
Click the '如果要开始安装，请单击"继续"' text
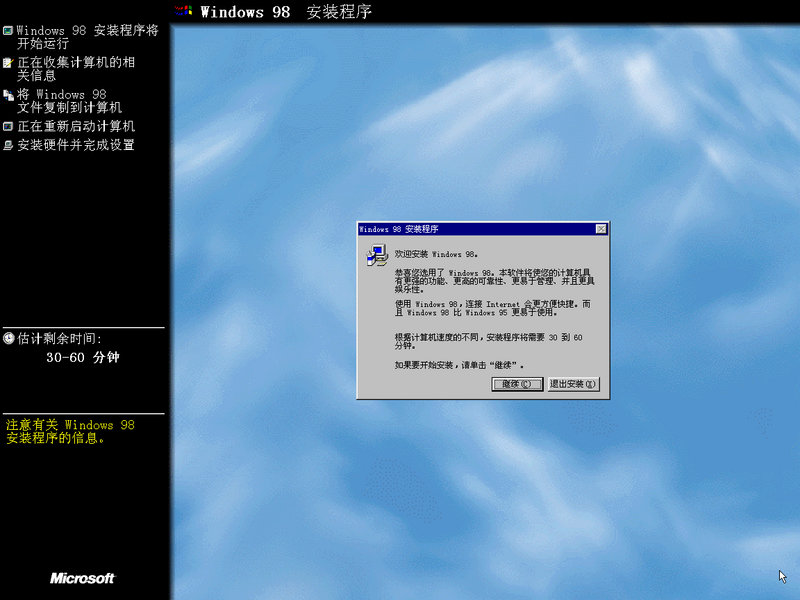click(x=459, y=365)
